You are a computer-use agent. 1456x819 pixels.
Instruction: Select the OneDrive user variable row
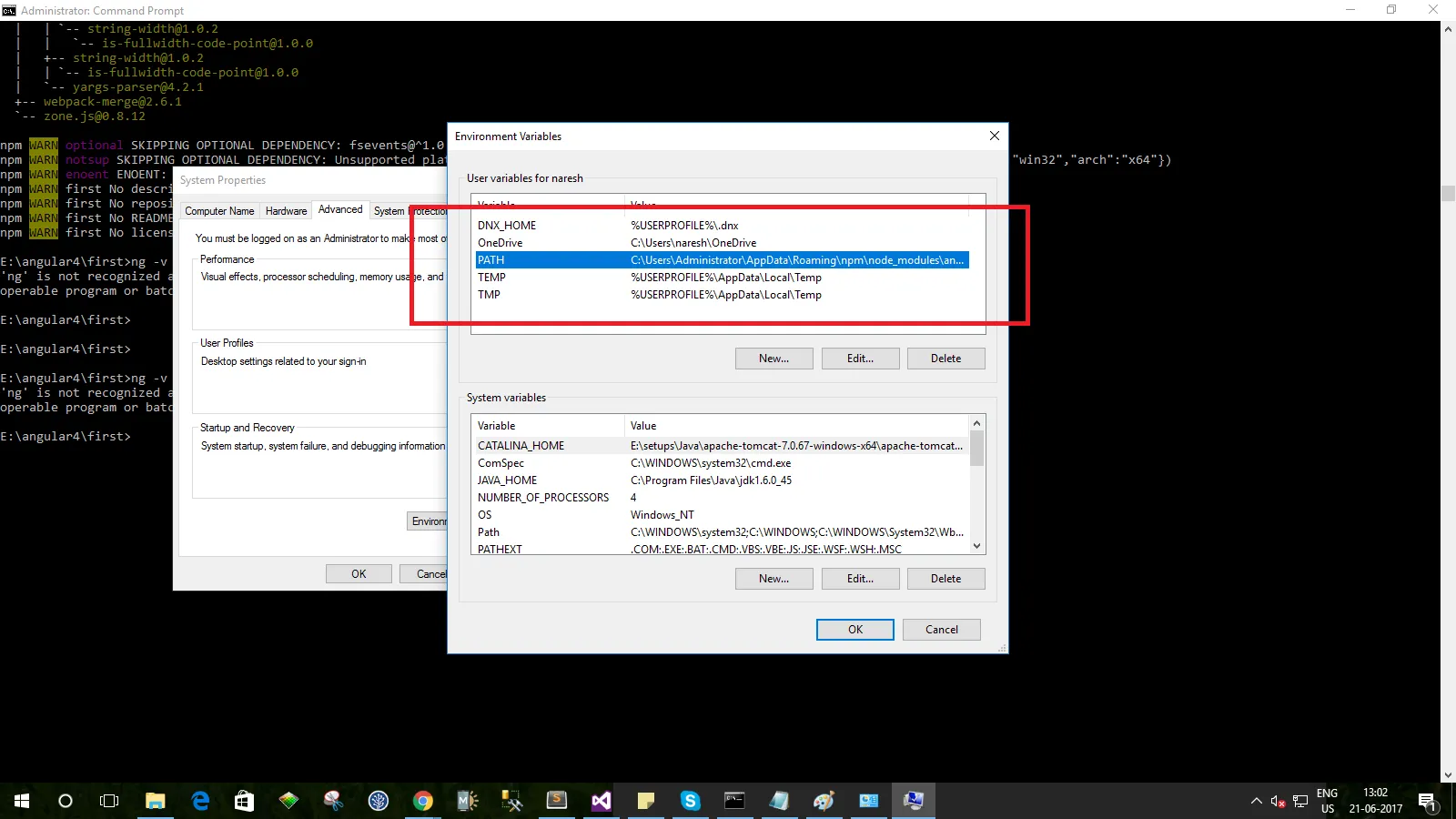coord(723,243)
